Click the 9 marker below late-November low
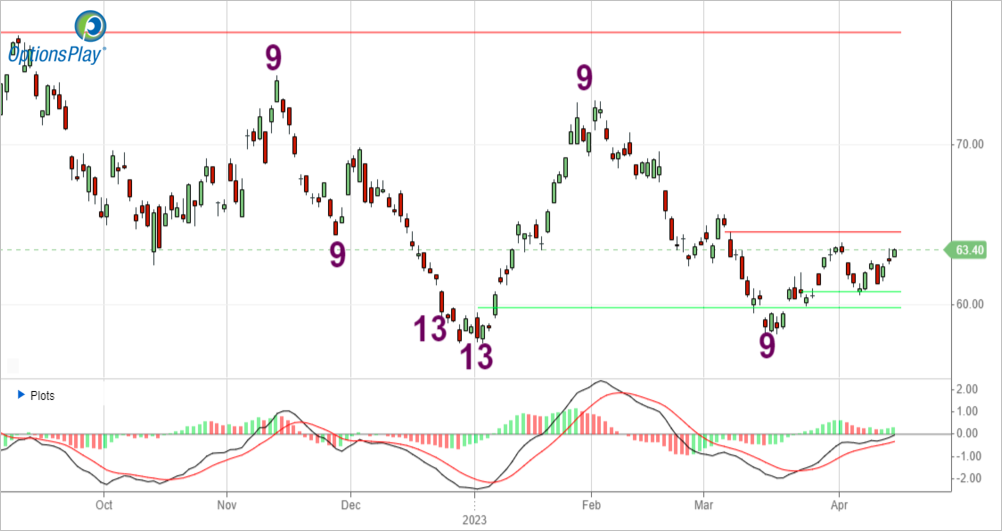The image size is (1002, 531). (x=337, y=255)
